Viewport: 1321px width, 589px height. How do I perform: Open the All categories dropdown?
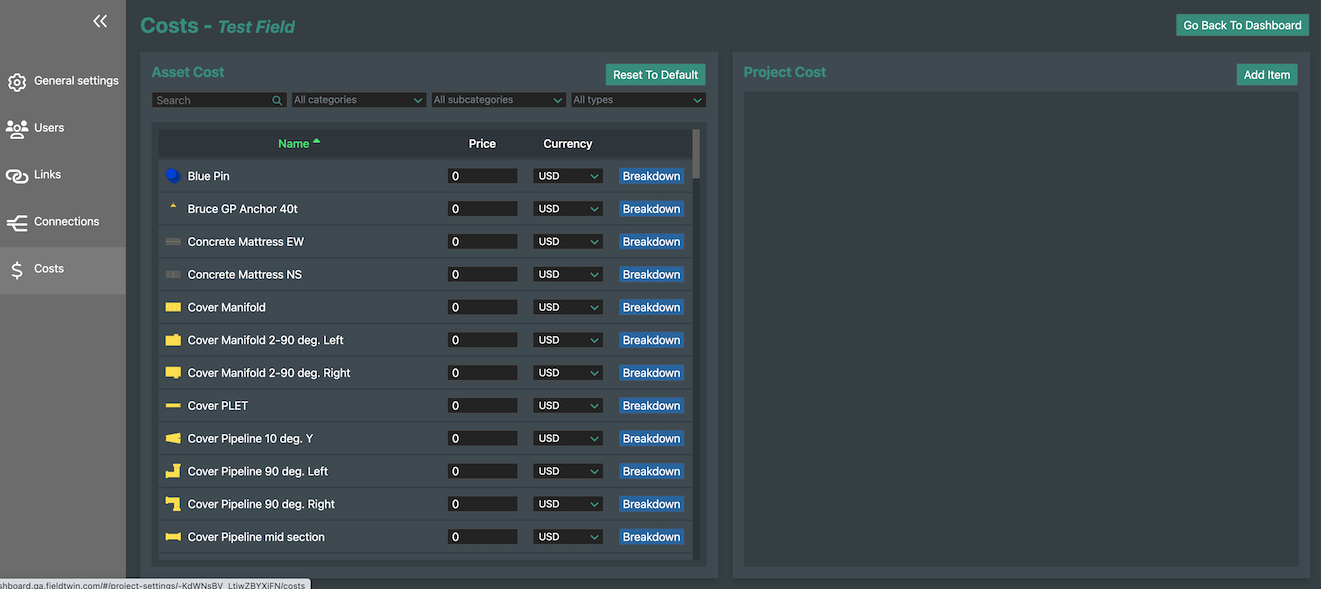pyautogui.click(x=359, y=100)
